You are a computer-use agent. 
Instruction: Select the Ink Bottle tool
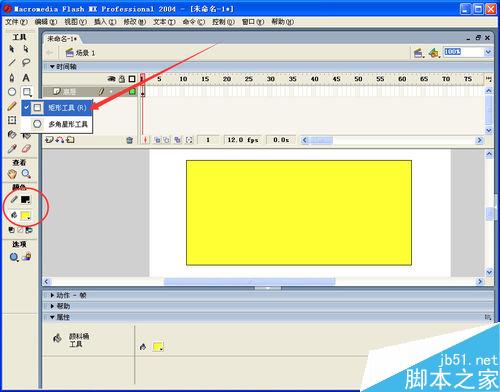[12, 134]
